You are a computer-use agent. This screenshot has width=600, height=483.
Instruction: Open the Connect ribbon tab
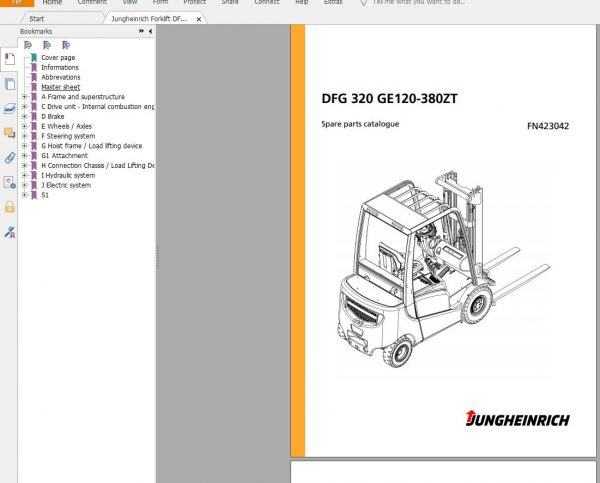267,2
